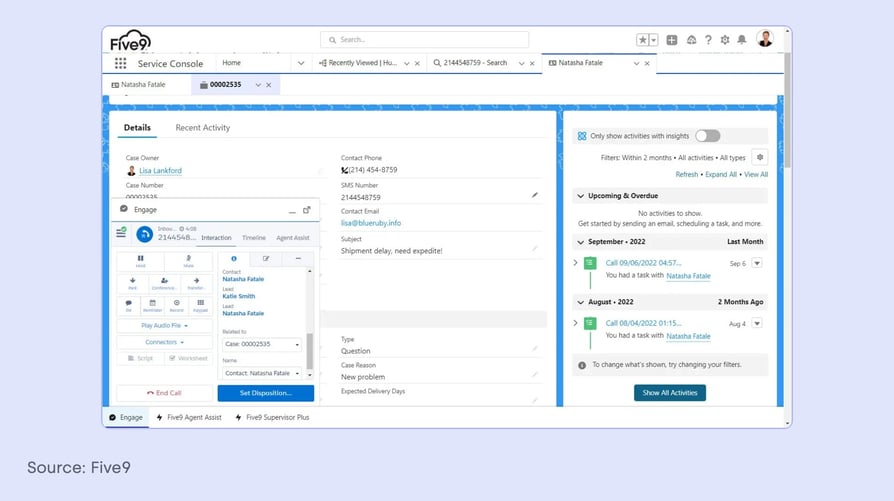Image resolution: width=894 pixels, height=501 pixels.
Task: Open the Notifications bell icon
Action: [x=742, y=40]
